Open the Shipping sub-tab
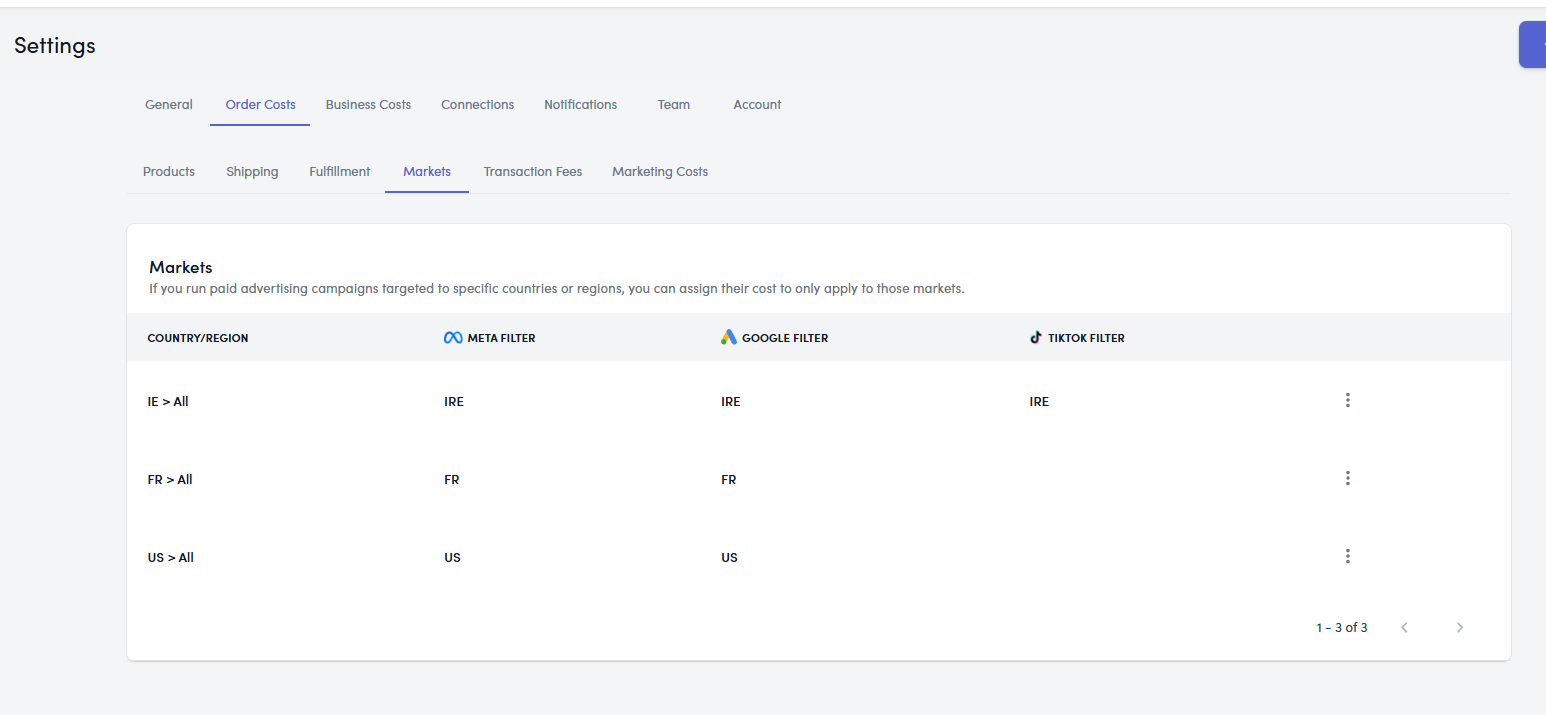Image resolution: width=1546 pixels, height=715 pixels. point(252,172)
